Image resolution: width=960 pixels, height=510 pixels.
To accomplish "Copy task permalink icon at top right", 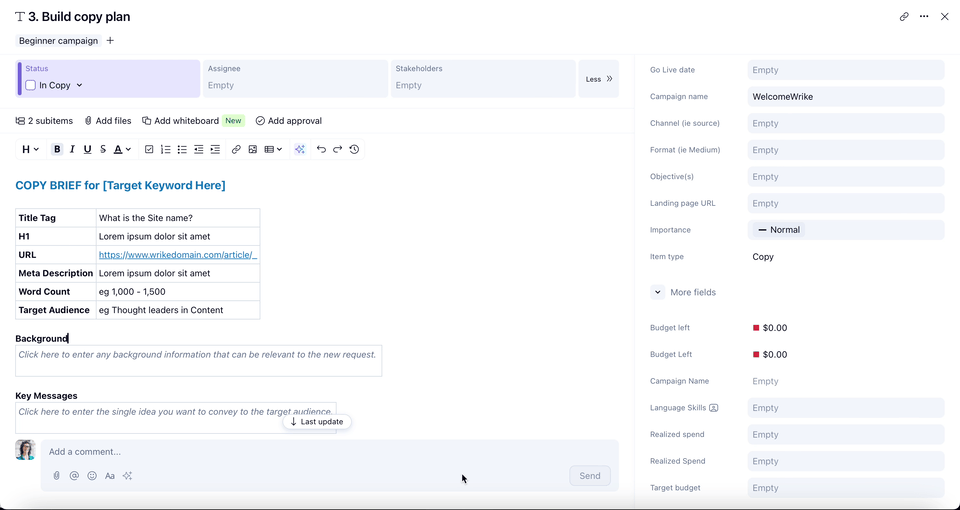I will pos(904,17).
